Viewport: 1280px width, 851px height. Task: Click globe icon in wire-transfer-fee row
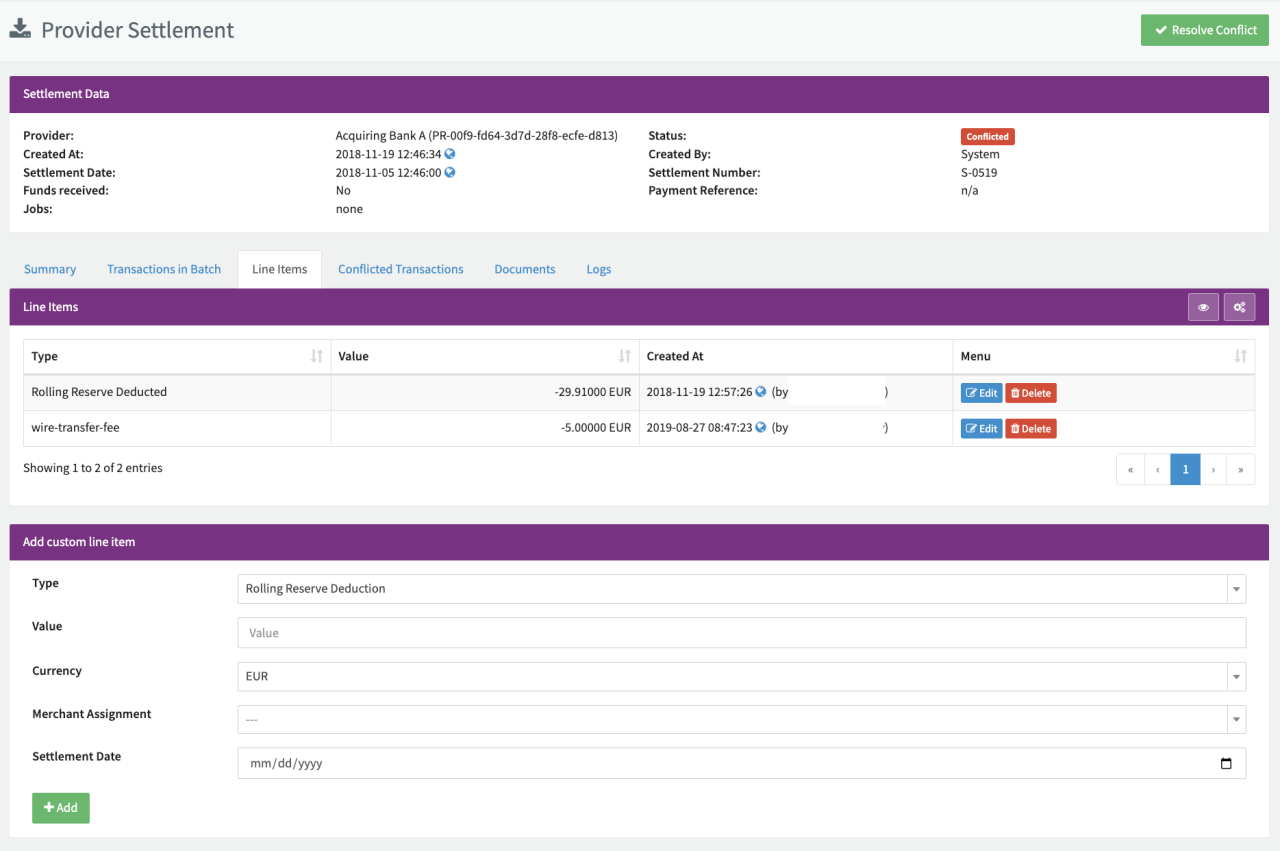click(761, 427)
